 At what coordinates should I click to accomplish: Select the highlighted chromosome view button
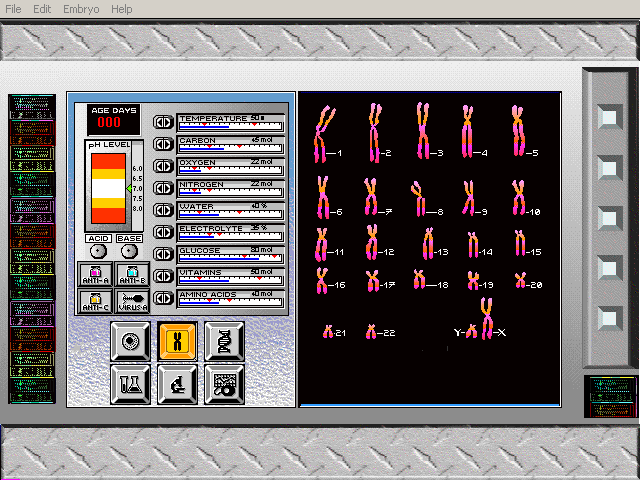177,341
